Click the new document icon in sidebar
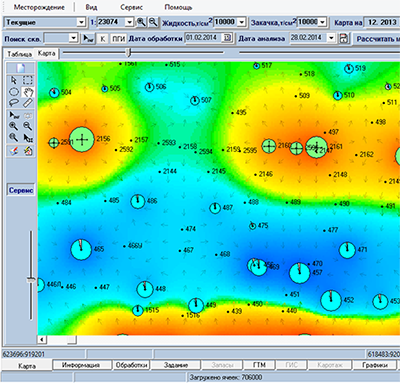 (x=21, y=68)
